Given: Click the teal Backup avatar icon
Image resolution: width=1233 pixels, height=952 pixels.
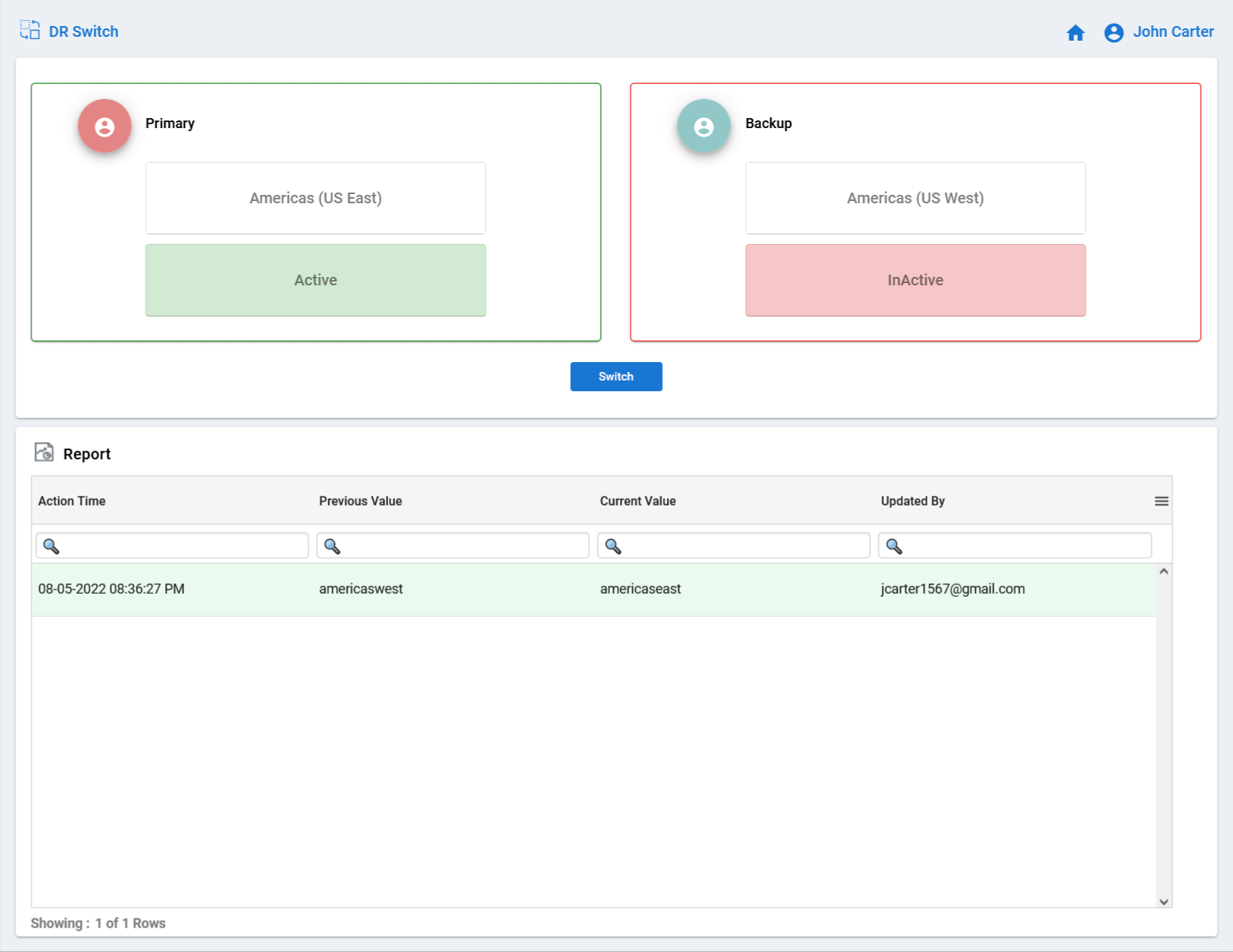Looking at the screenshot, I should coord(704,126).
